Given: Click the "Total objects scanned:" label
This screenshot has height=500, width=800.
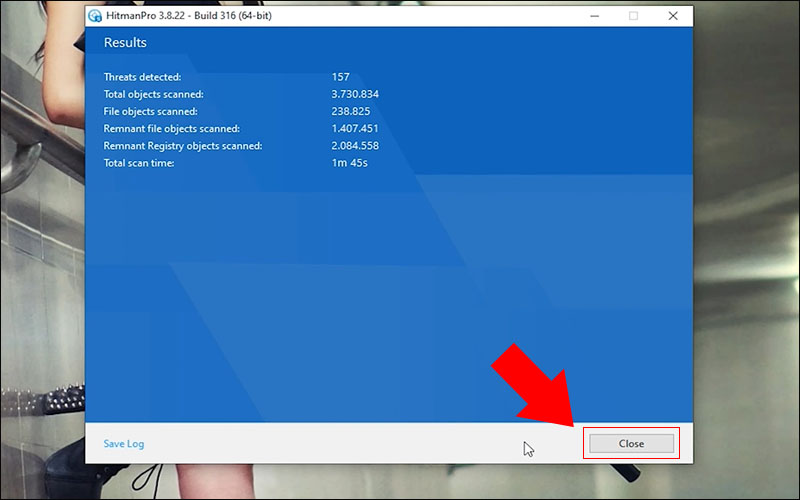Looking at the screenshot, I should pyautogui.click(x=154, y=94).
